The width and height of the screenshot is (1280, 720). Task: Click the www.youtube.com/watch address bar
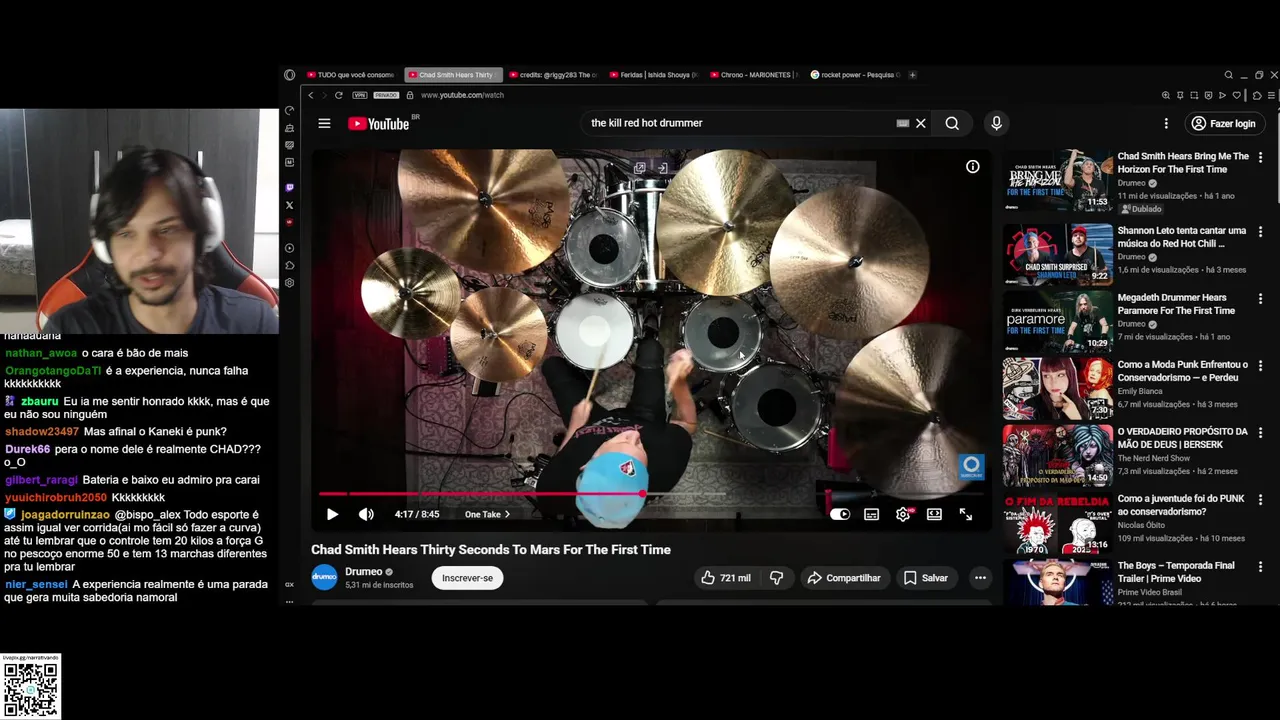click(462, 95)
